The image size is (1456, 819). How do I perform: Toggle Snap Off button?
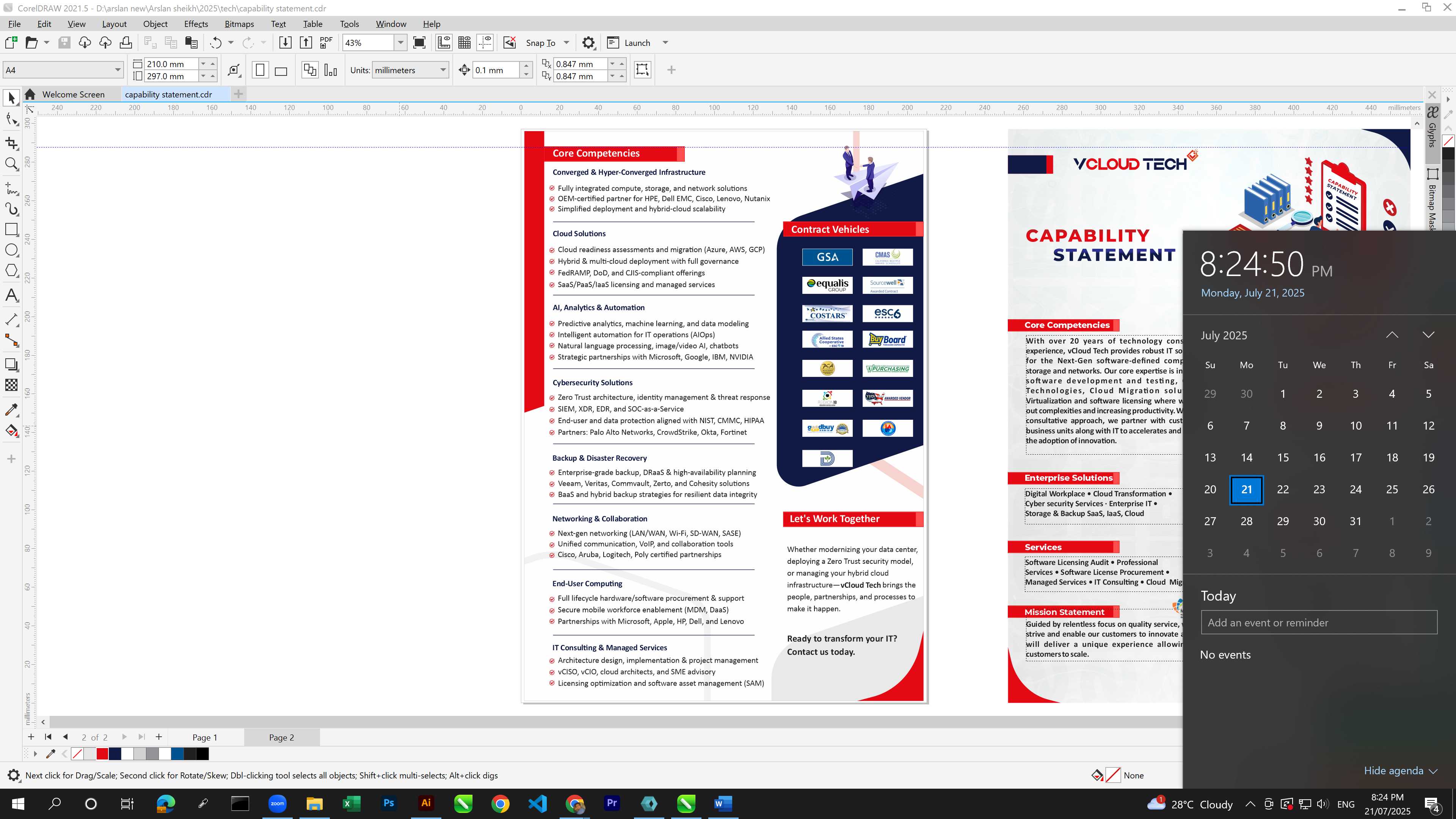coord(510,42)
